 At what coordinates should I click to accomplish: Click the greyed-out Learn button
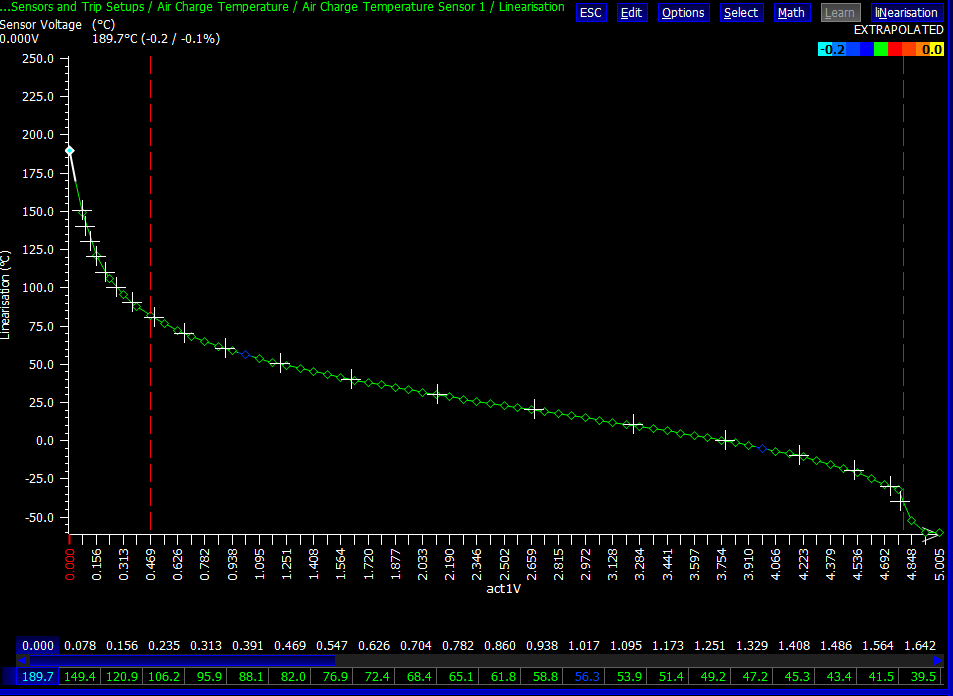840,13
